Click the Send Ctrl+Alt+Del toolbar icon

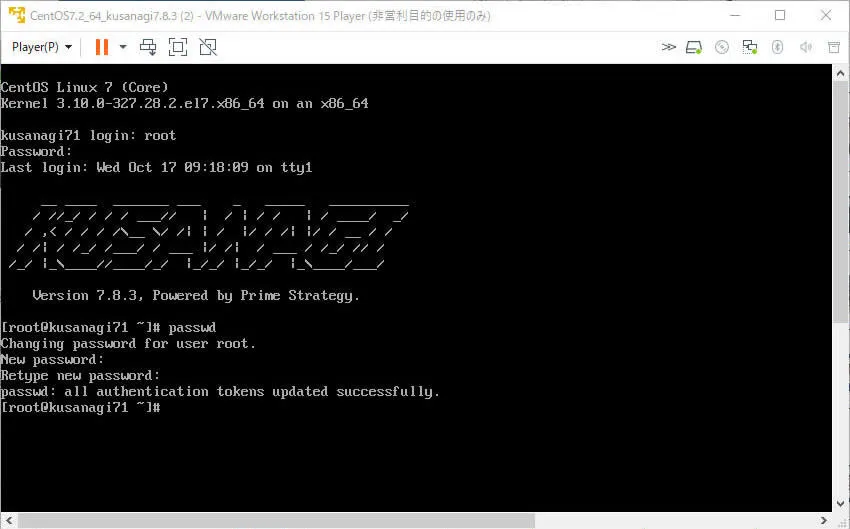[148, 47]
